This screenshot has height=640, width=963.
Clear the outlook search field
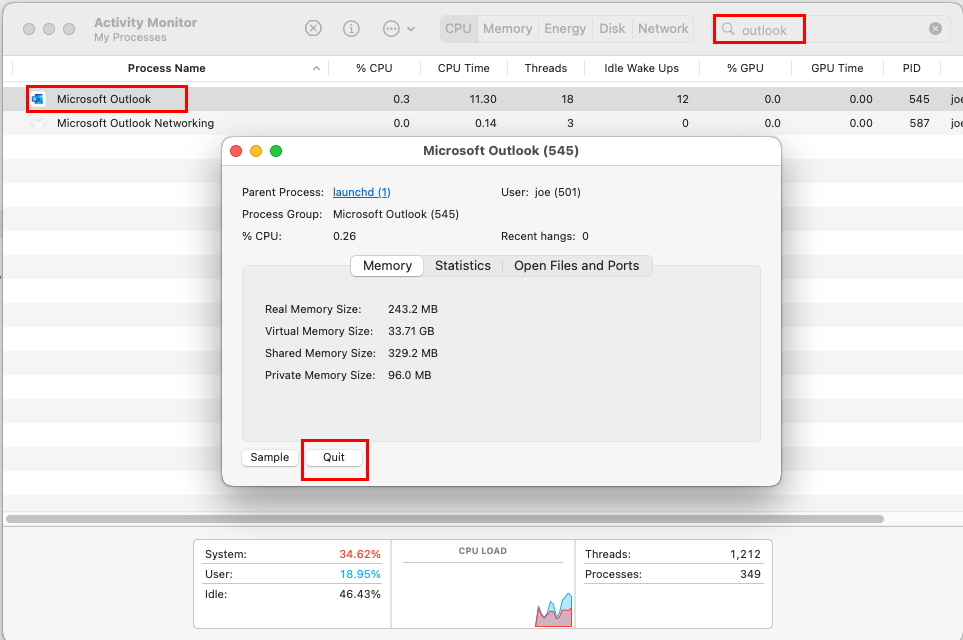coord(935,29)
